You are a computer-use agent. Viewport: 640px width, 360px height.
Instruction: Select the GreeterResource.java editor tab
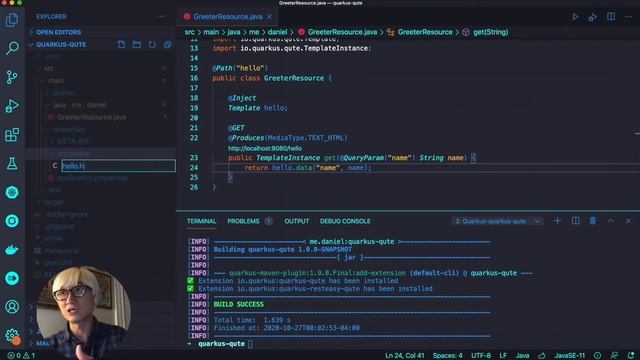coord(227,17)
